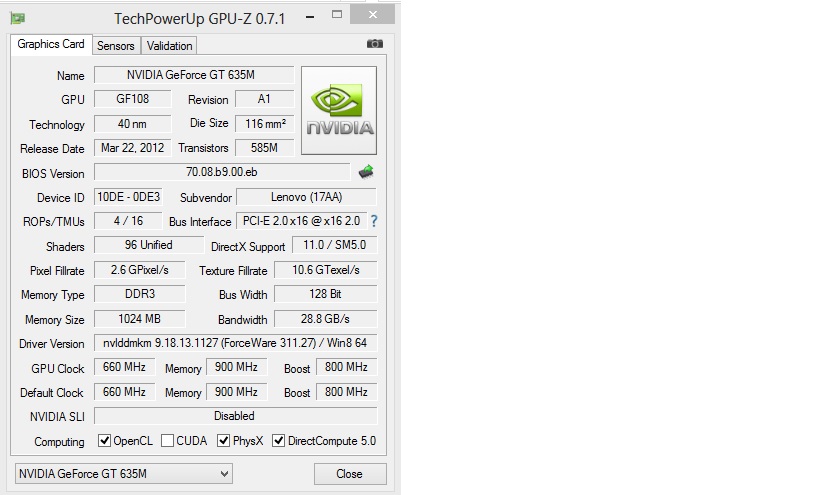Click the Driver Version label
This screenshot has width=819, height=495.
[52, 344]
